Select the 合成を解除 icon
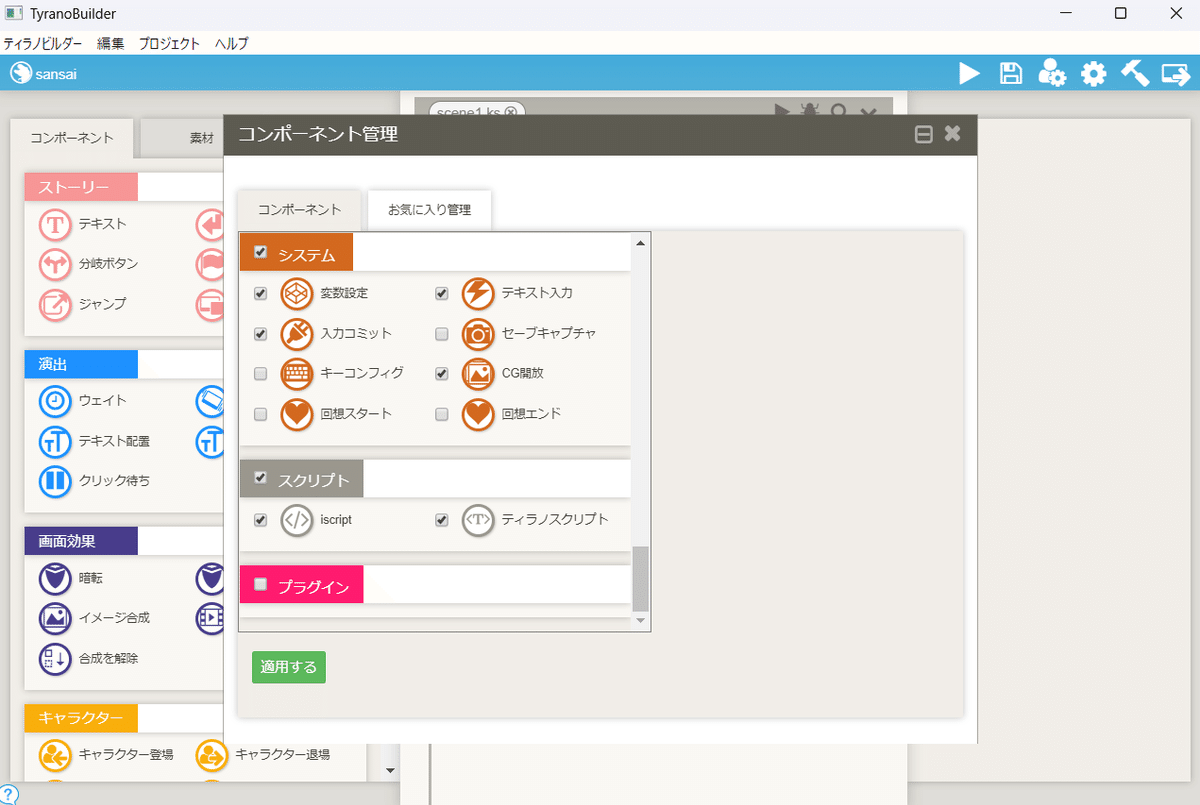The image size is (1200, 805). [55, 658]
